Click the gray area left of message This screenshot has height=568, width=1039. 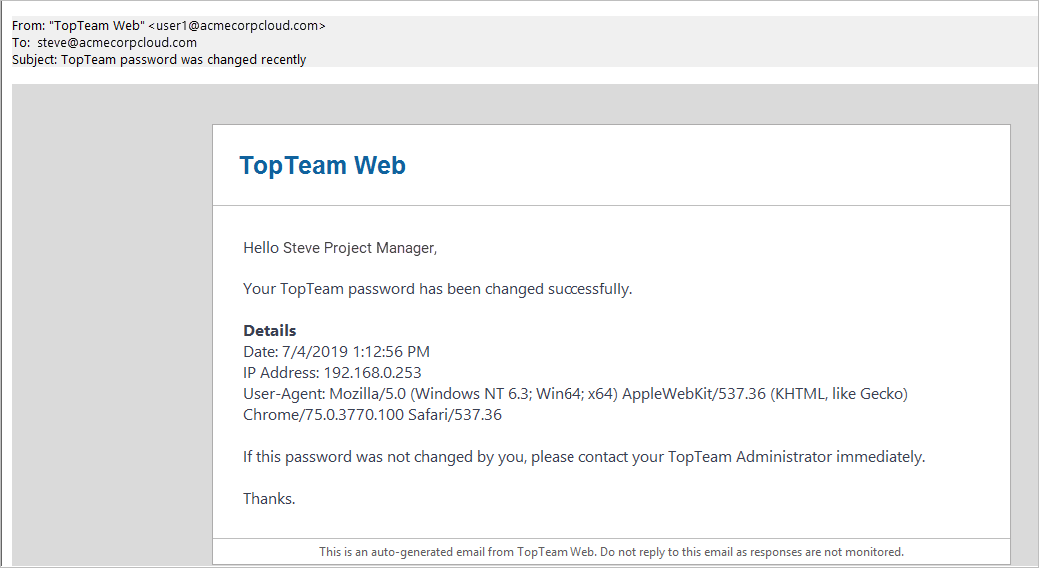pyautogui.click(x=112, y=325)
